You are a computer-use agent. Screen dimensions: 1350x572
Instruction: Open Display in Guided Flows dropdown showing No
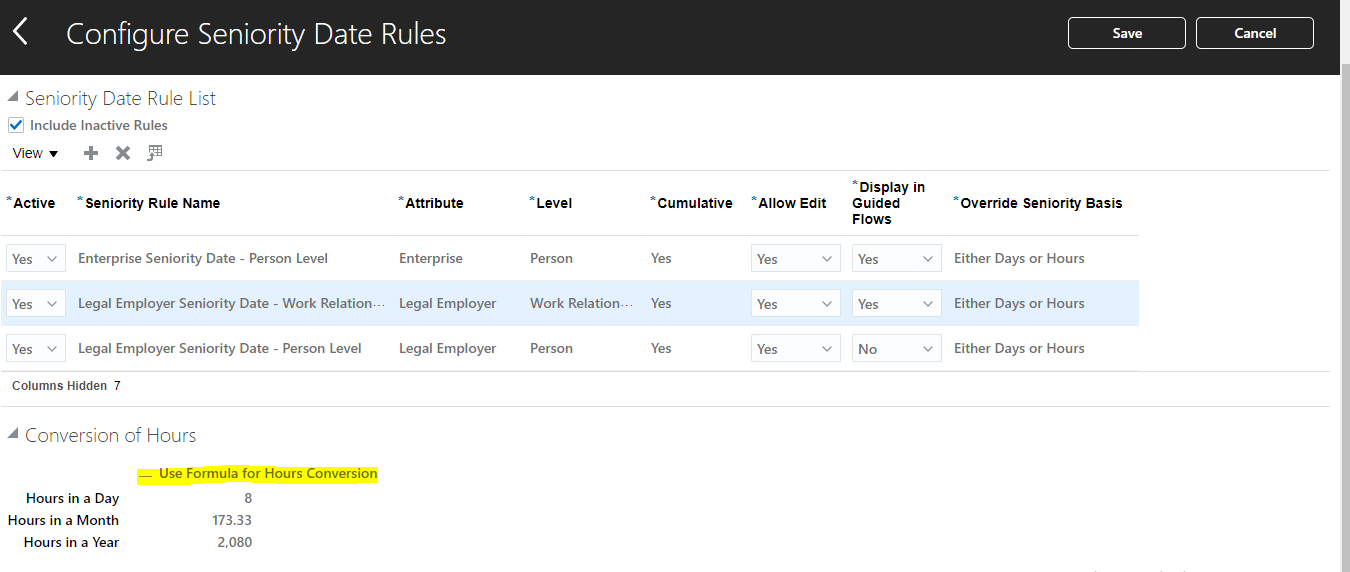pos(897,348)
